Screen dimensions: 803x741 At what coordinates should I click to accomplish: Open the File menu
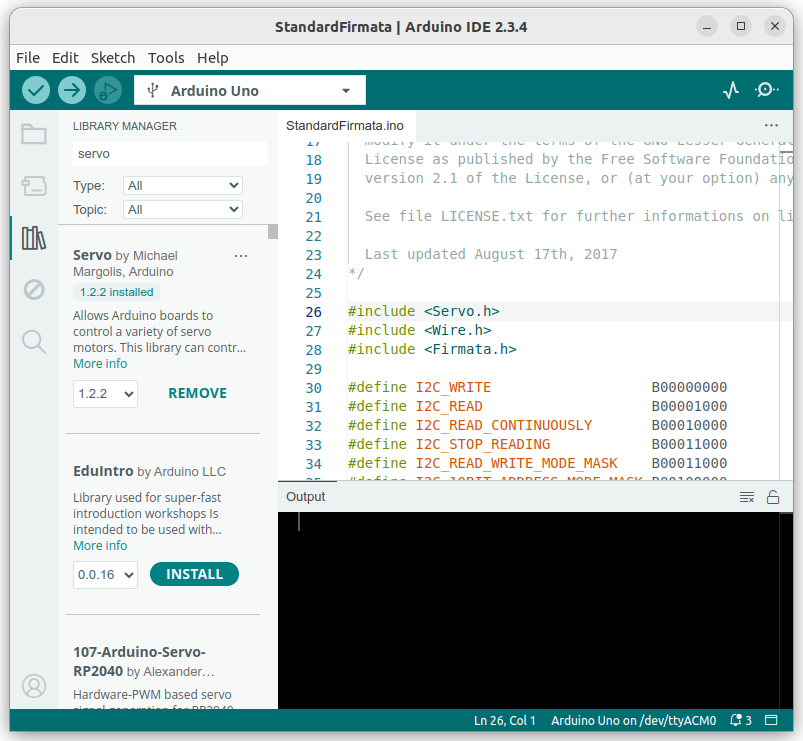coord(28,58)
